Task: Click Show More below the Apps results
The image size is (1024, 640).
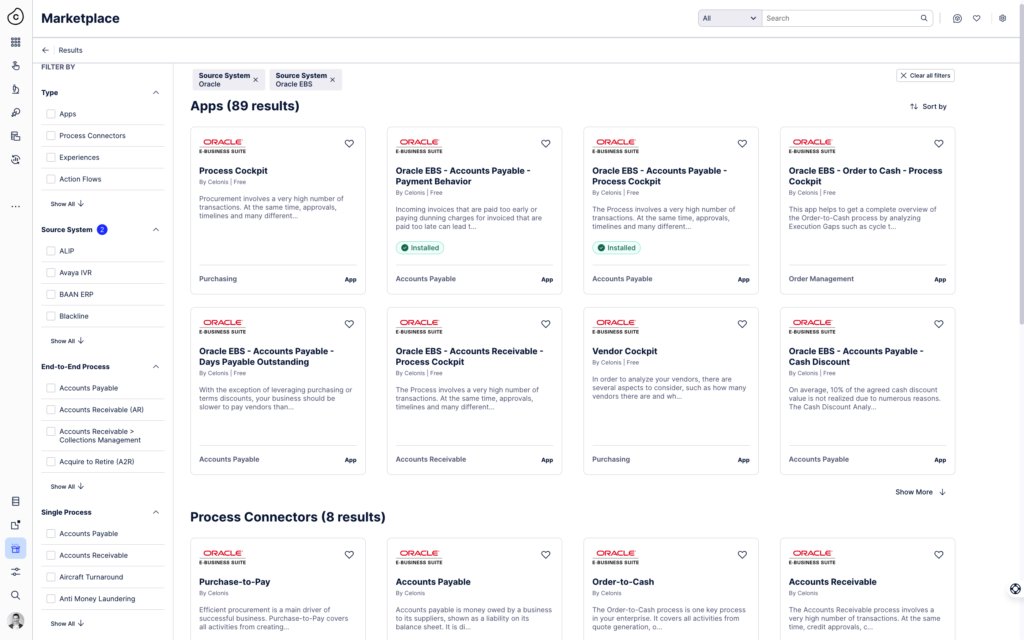Action: [x=920, y=492]
